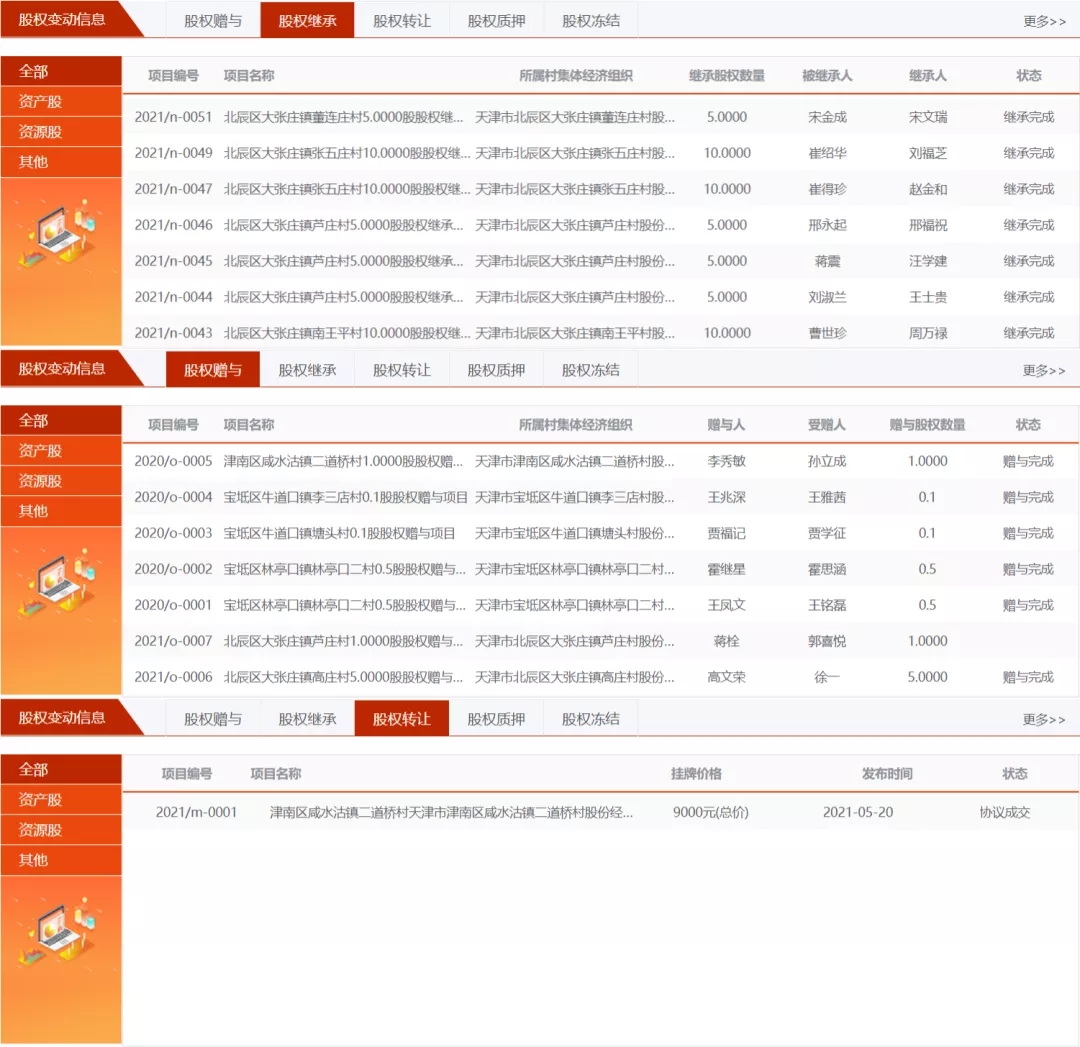1080x1047 pixels.
Task: Pick 其他 in transfer section sidebar
Action: point(34,860)
